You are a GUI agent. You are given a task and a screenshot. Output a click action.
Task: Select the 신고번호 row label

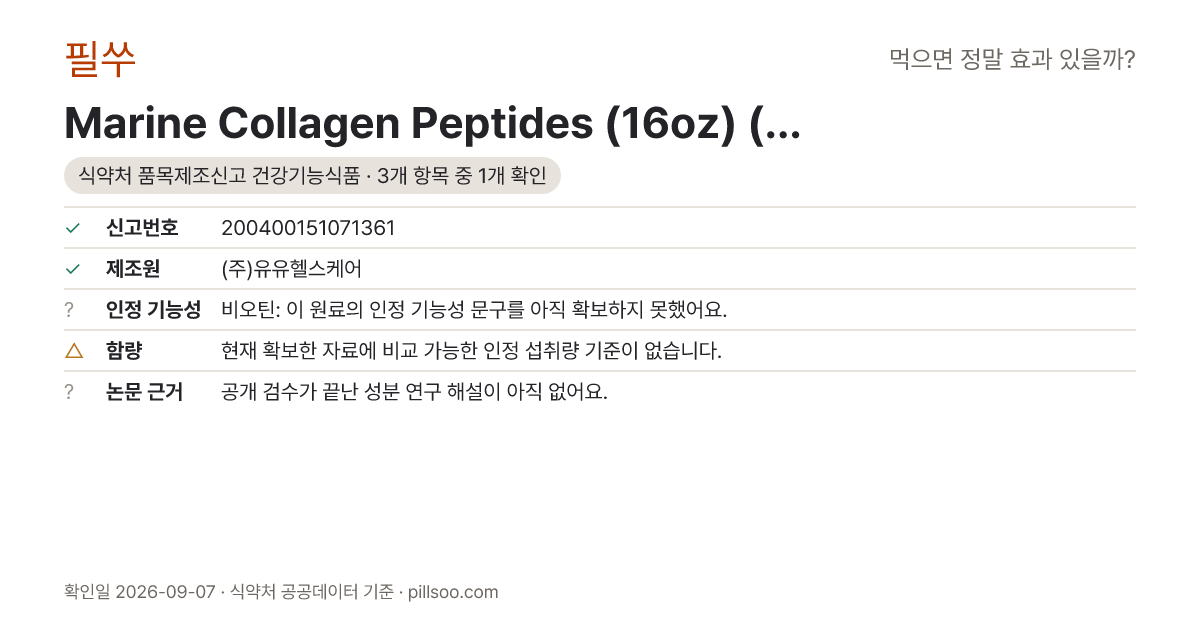[142, 228]
